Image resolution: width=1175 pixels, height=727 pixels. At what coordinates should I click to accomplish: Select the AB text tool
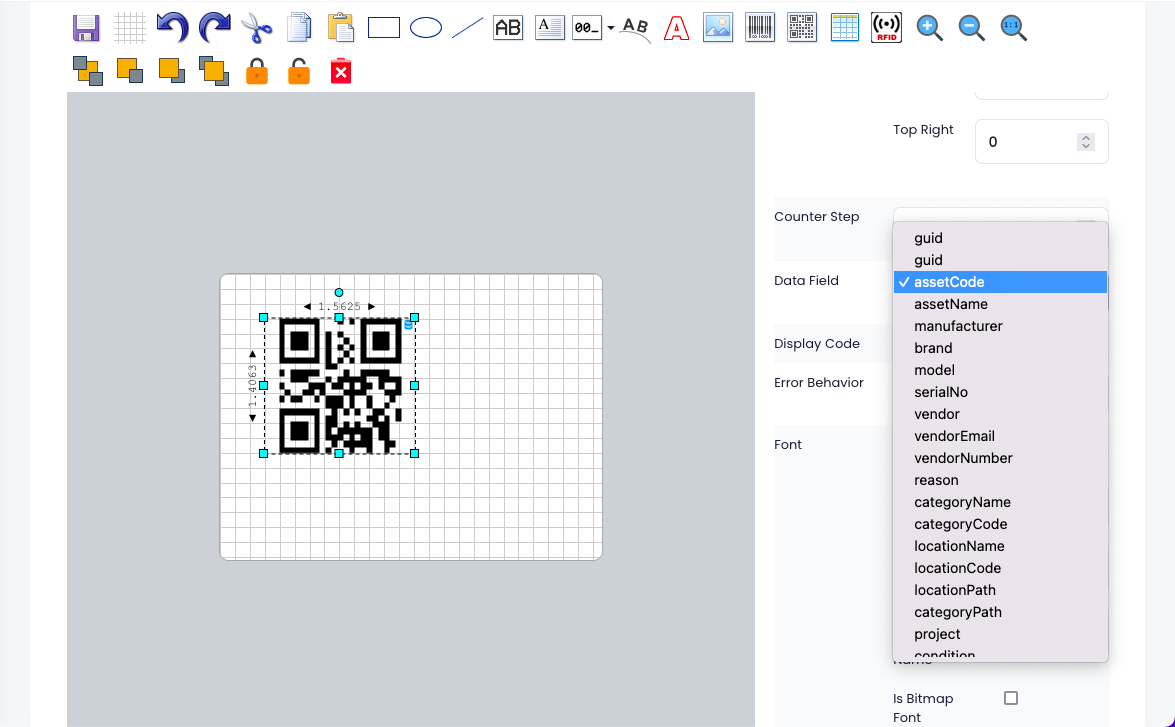pos(508,28)
